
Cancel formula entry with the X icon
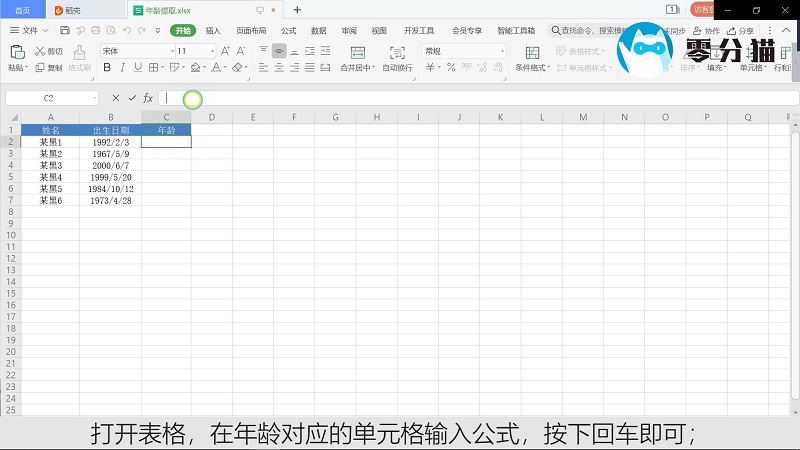(x=116, y=98)
